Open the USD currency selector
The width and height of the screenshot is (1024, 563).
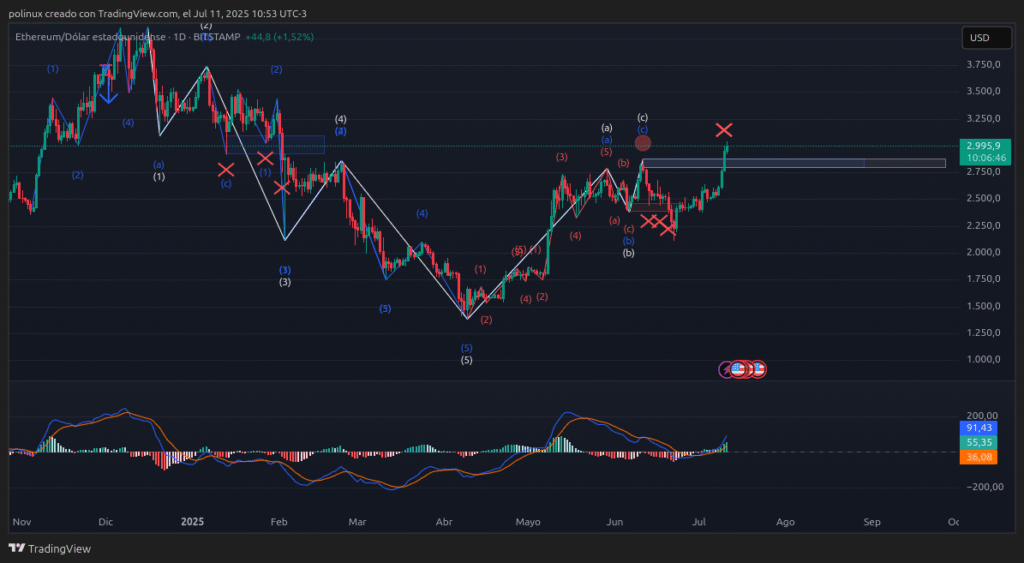(x=979, y=38)
